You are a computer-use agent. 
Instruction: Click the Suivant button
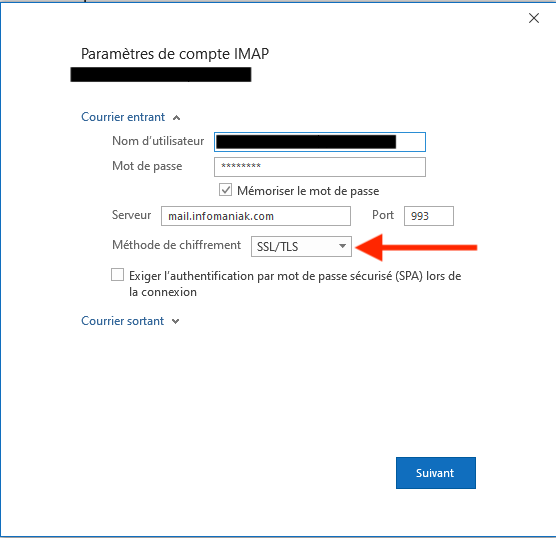[436, 473]
